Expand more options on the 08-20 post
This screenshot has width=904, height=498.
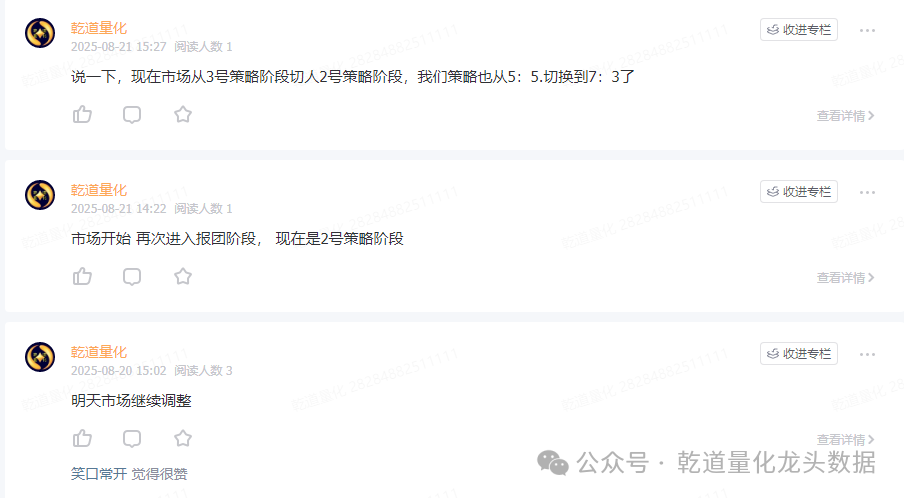pyautogui.click(x=867, y=354)
